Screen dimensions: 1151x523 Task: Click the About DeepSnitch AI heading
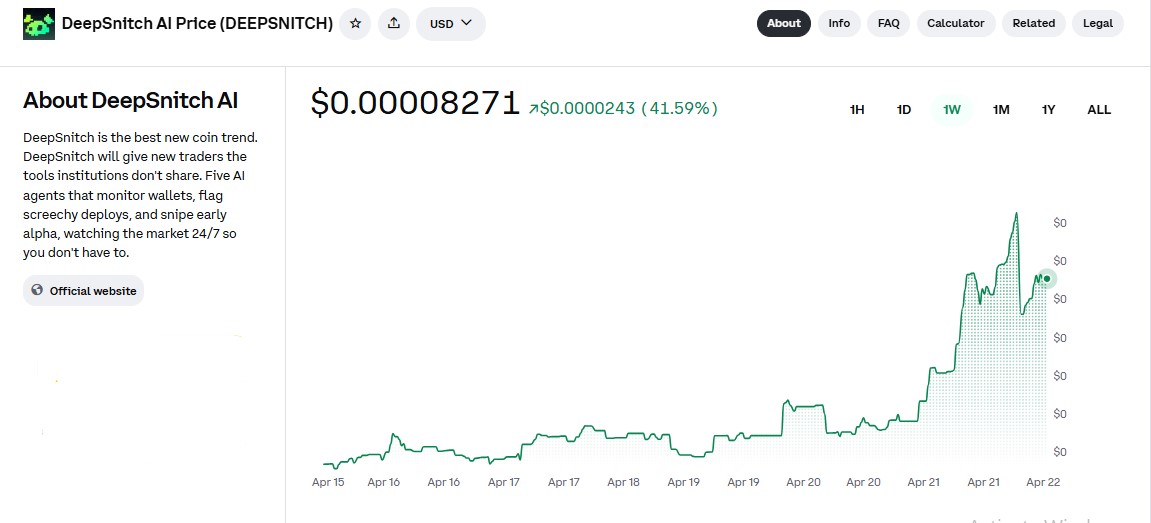131,101
